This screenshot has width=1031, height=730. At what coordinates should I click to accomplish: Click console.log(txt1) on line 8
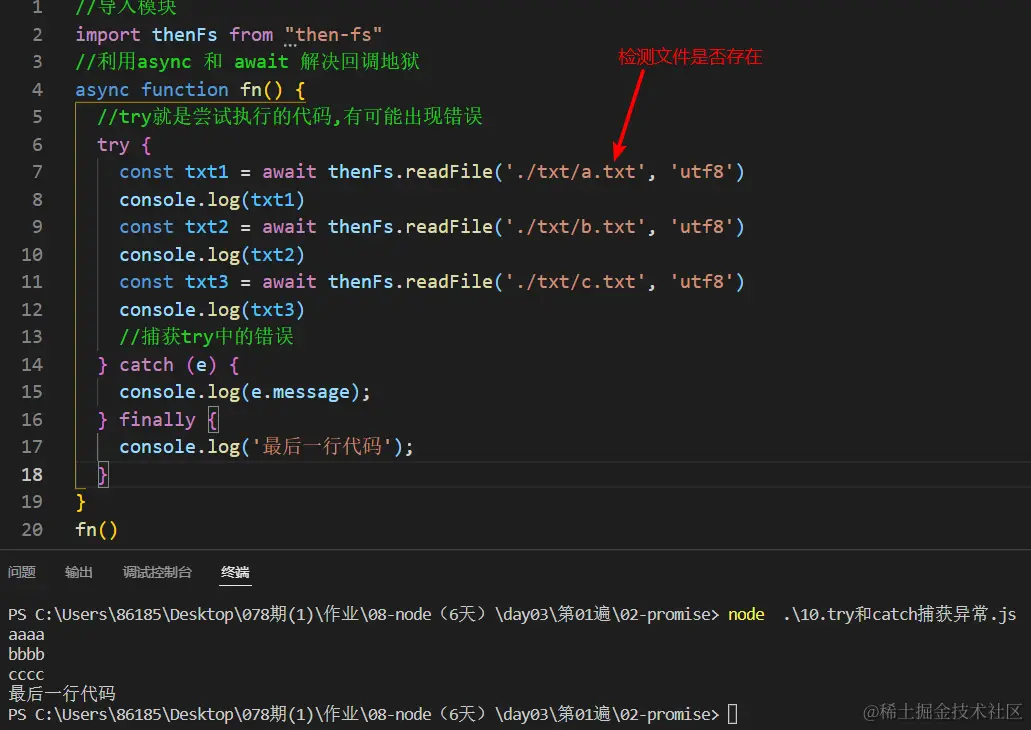coord(212,200)
